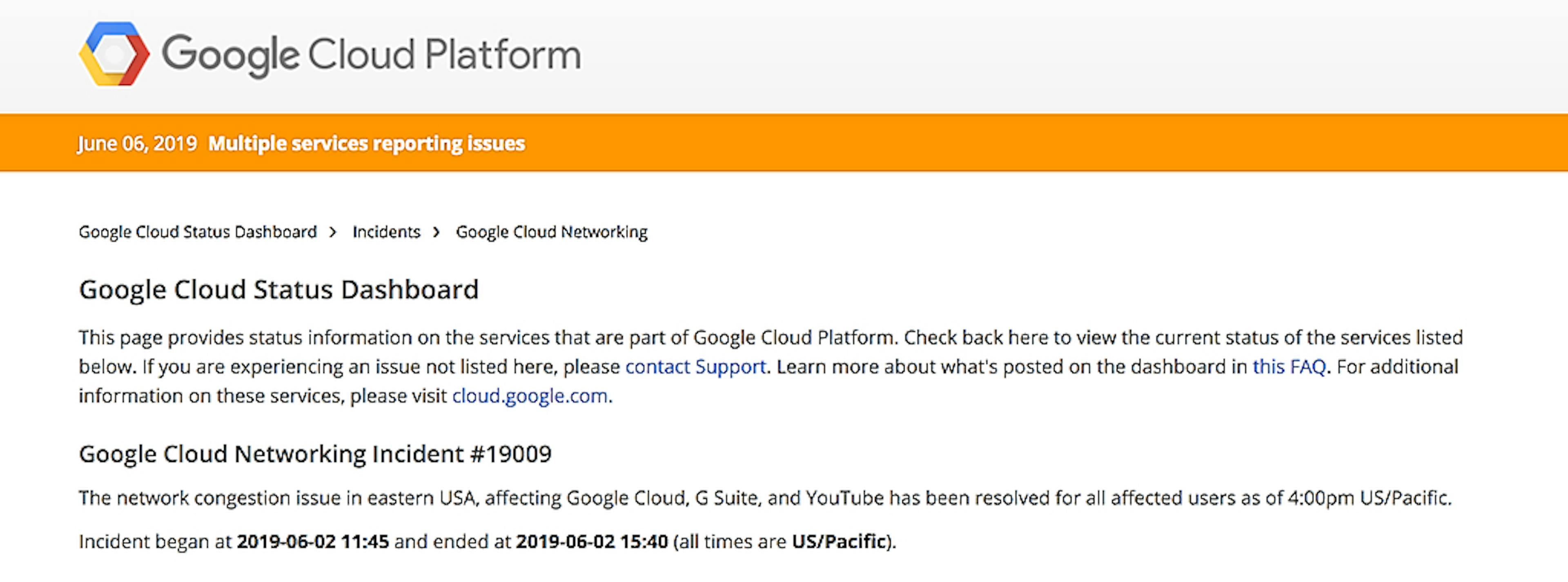1568x582 pixels.
Task: Click the Google Cloud Platform hexagon logo
Action: (114, 54)
